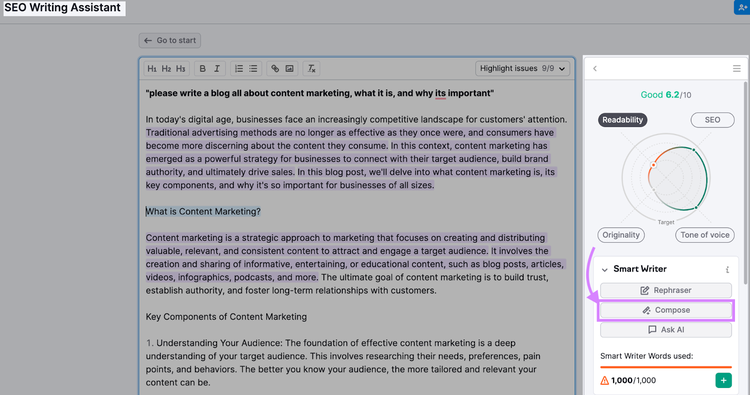The image size is (750, 395).
Task: Insert a bulleted list
Action: click(253, 69)
